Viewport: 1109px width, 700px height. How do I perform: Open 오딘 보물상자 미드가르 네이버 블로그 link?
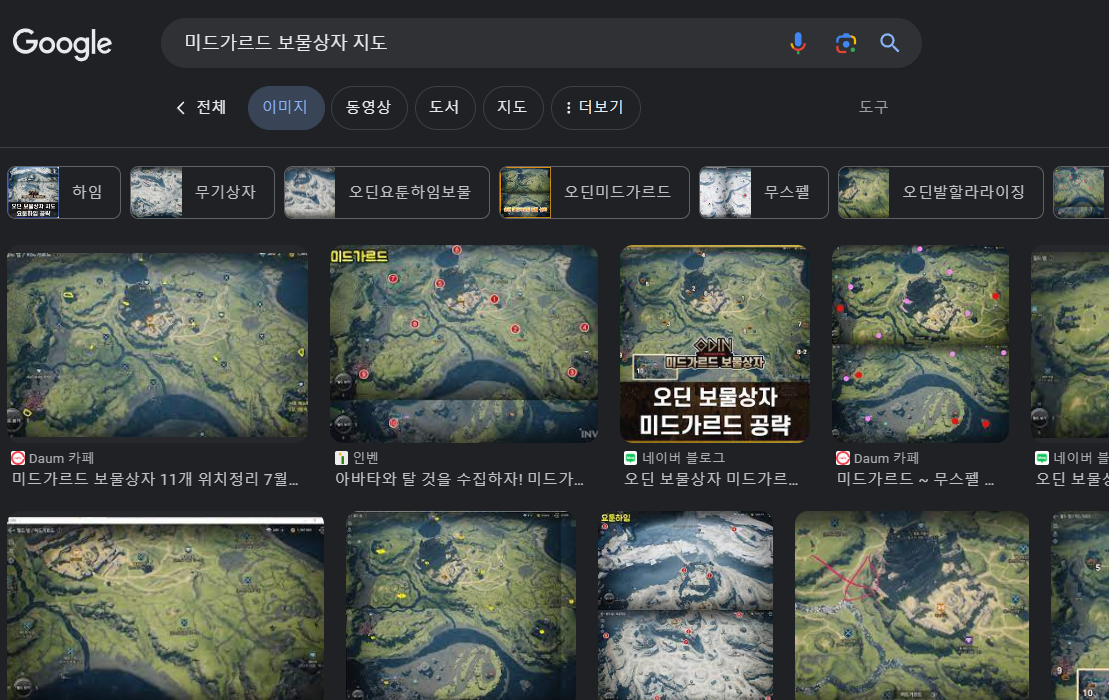(711, 479)
